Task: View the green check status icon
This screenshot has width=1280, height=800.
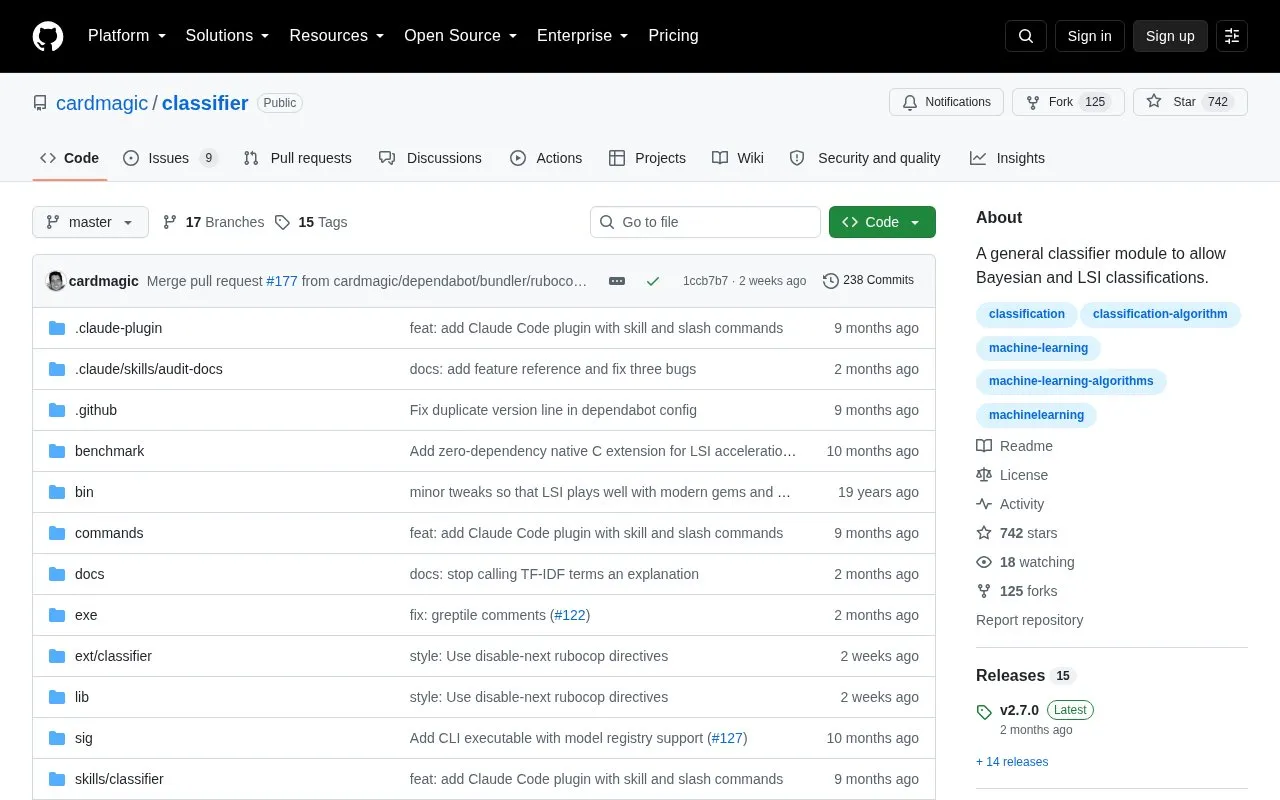Action: pyautogui.click(x=653, y=281)
